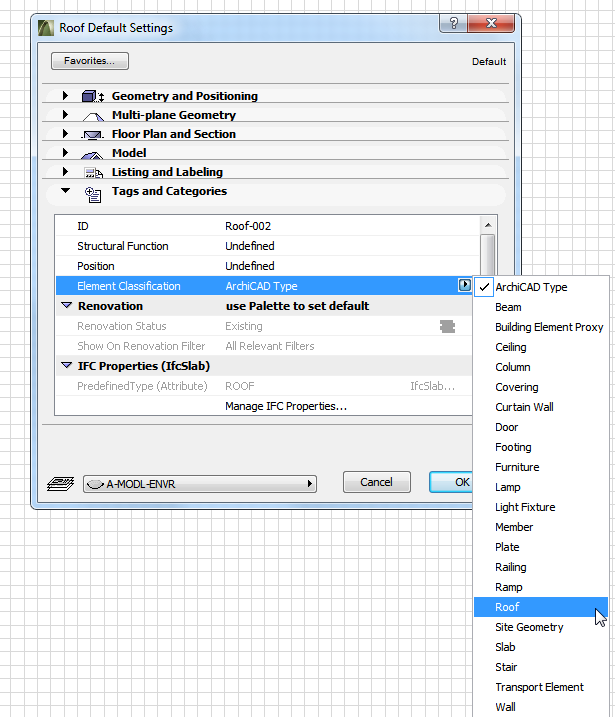The height and width of the screenshot is (717, 615).
Task: Choose Beam classification
Action: pyautogui.click(x=541, y=307)
